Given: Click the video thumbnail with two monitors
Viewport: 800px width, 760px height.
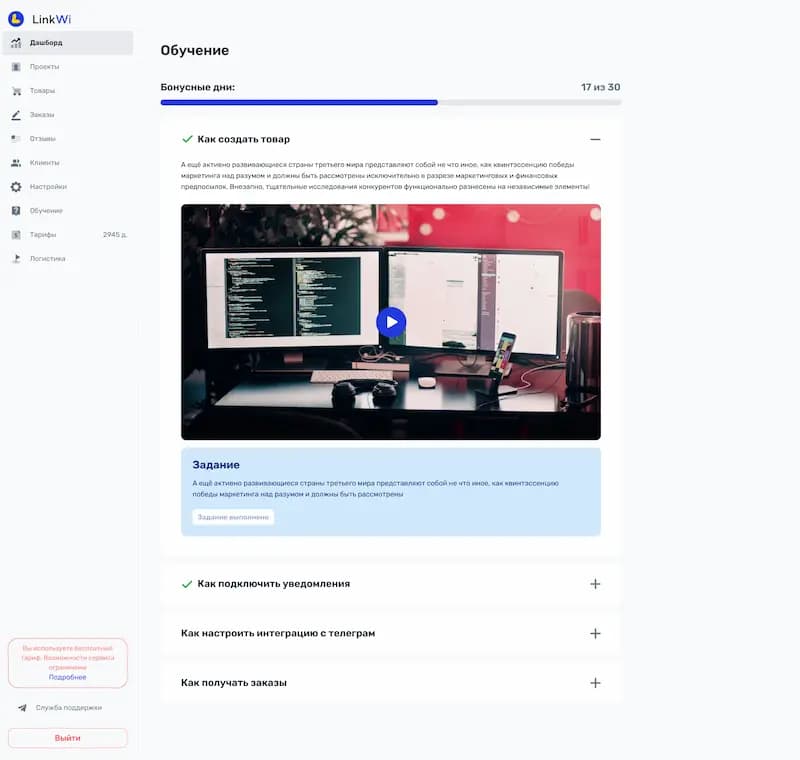Looking at the screenshot, I should click(391, 322).
